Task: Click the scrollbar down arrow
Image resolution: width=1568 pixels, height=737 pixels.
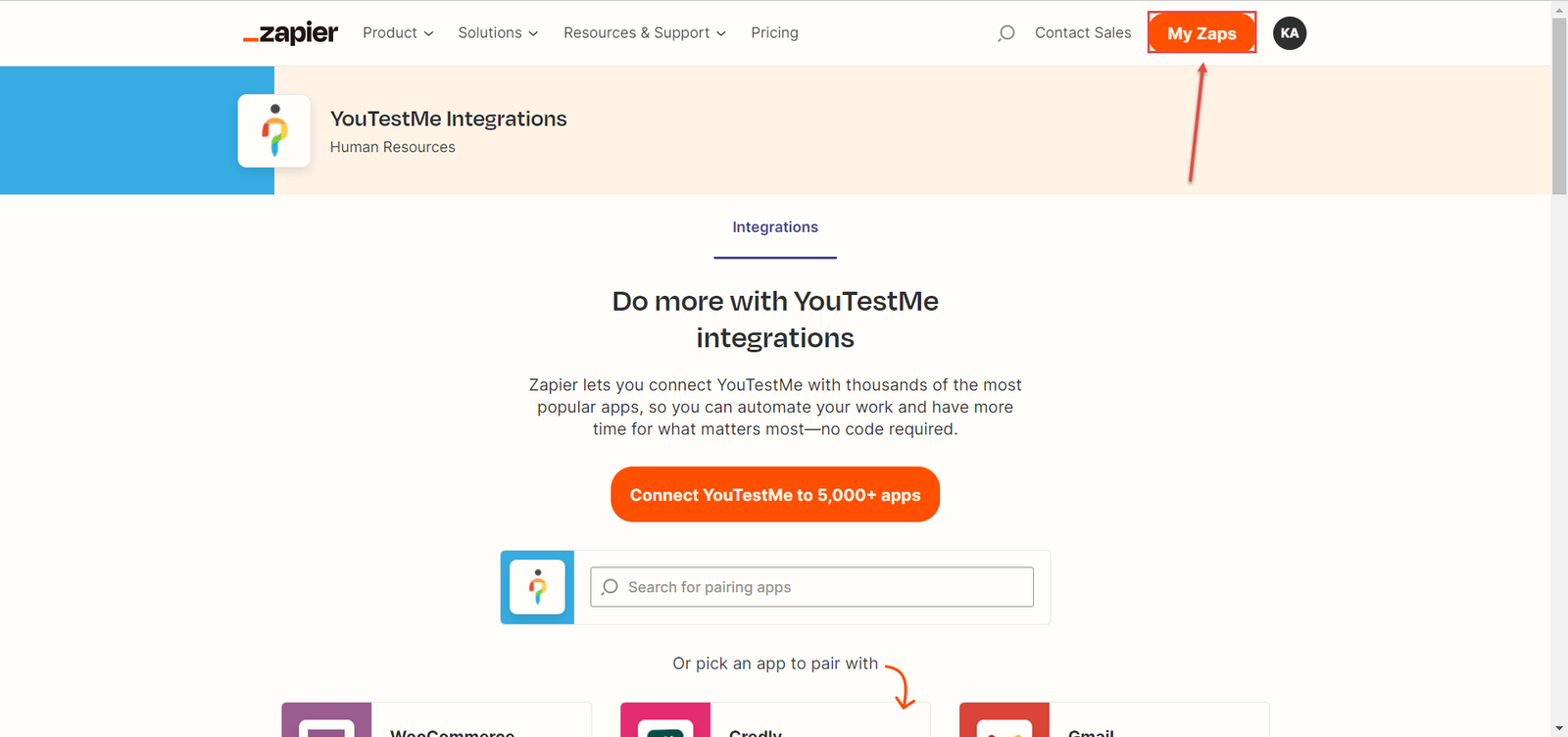Action: click(1559, 729)
